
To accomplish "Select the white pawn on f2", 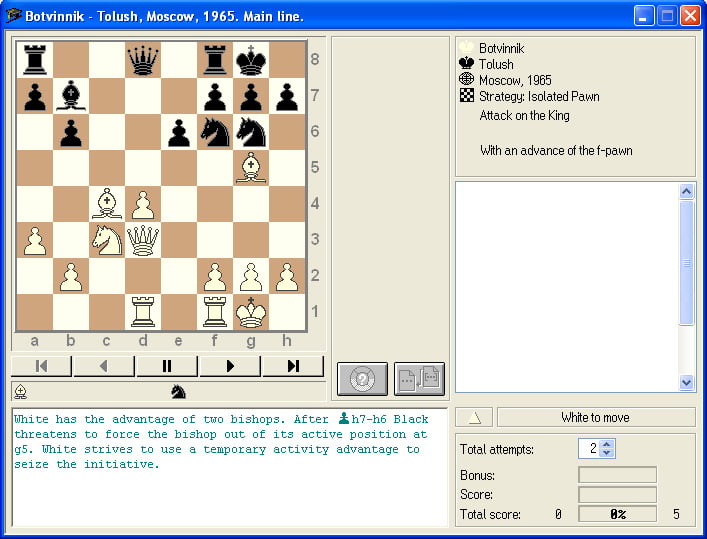I will click(x=215, y=276).
